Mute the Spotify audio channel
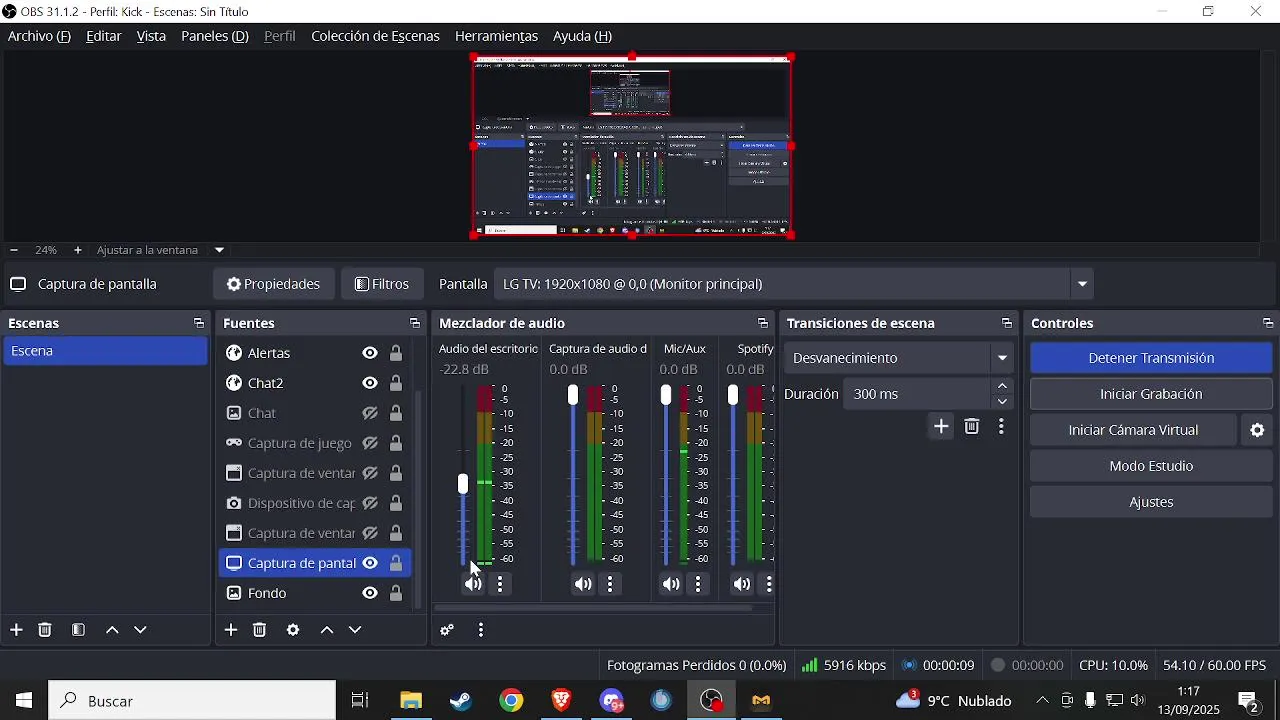This screenshot has width=1280, height=720. [742, 585]
